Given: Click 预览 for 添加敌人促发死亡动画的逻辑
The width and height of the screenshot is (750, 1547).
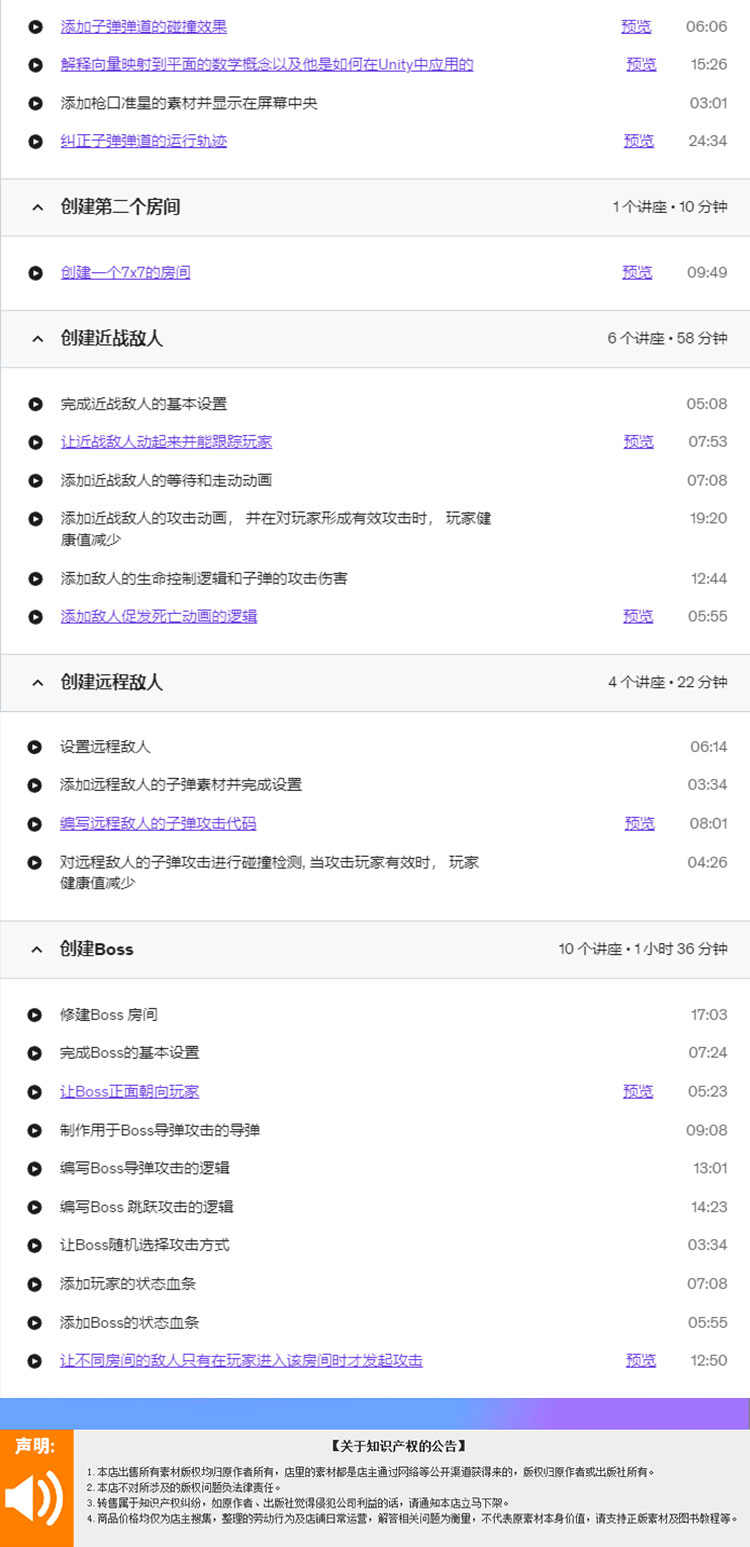Looking at the screenshot, I should tap(638, 616).
